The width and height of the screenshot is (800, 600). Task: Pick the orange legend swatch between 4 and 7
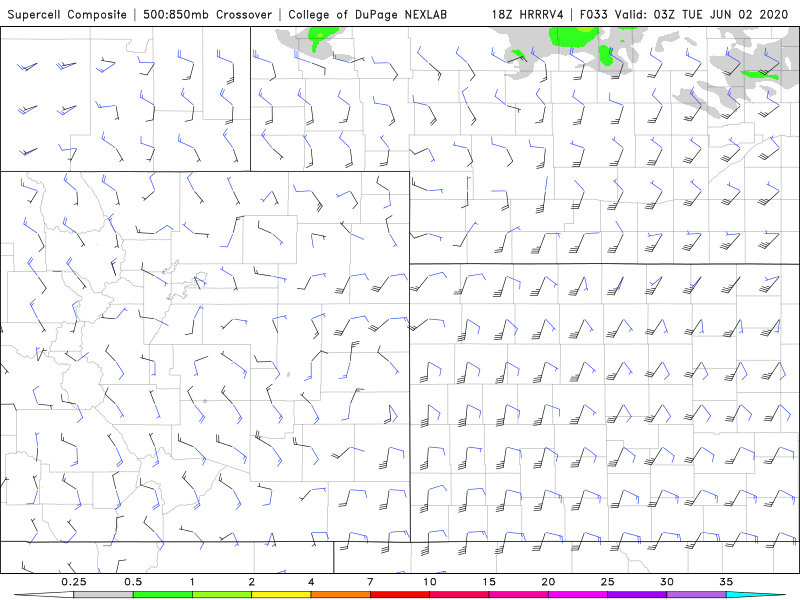pos(340,595)
